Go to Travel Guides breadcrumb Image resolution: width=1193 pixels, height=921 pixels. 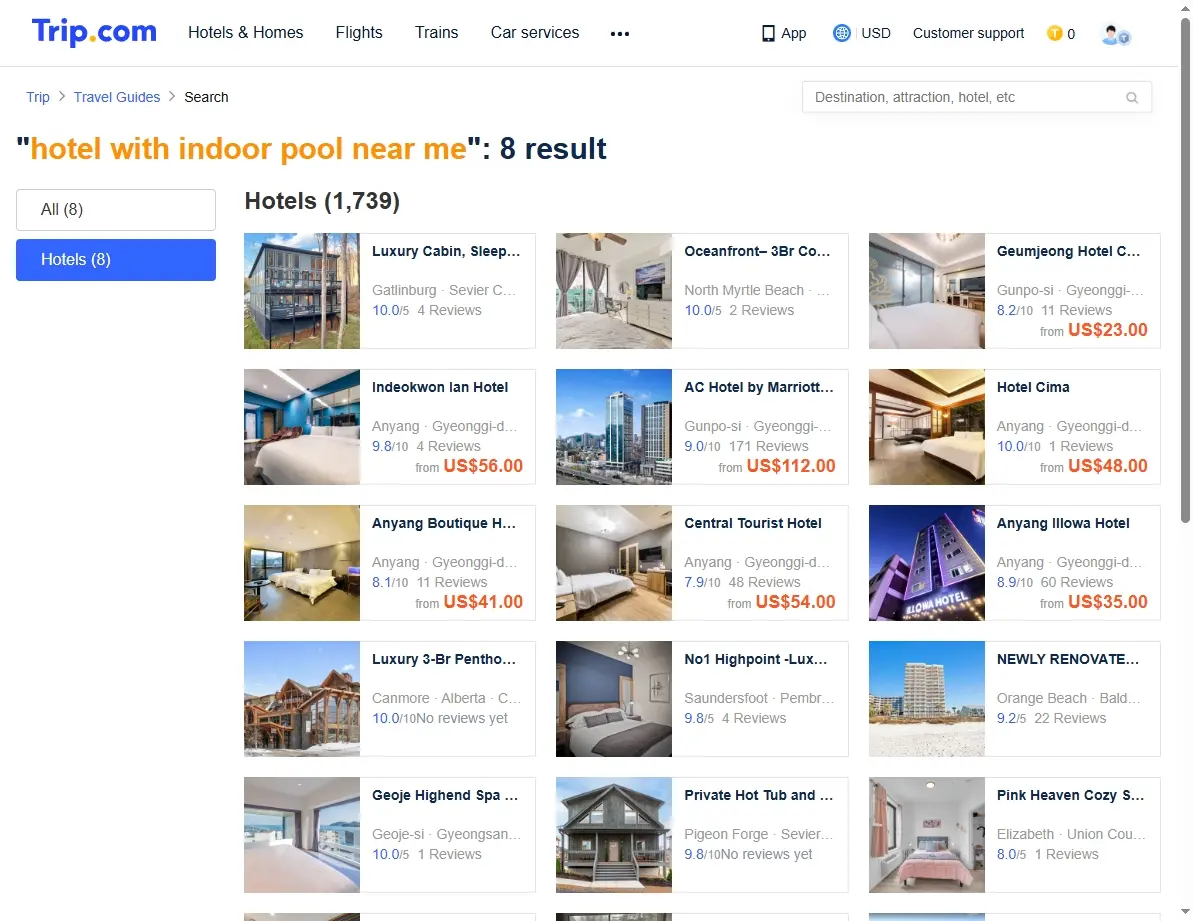click(x=117, y=97)
